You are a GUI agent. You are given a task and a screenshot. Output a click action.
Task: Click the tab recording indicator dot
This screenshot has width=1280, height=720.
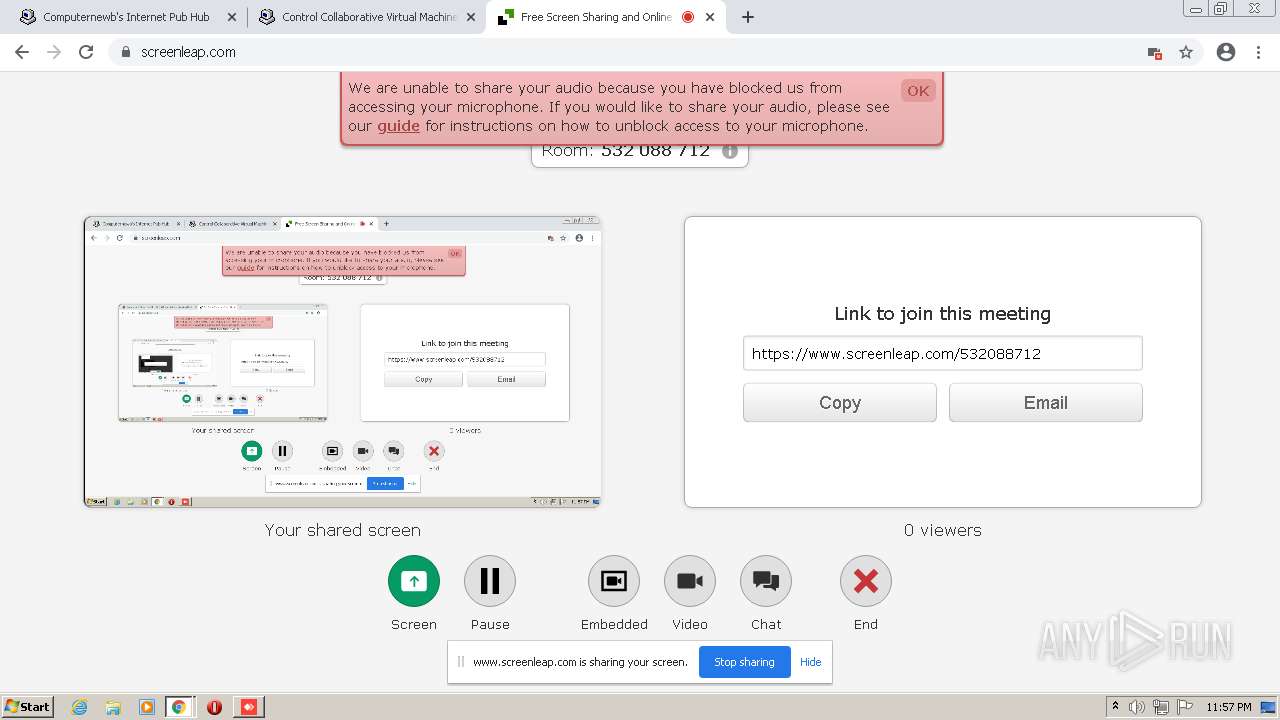click(688, 17)
